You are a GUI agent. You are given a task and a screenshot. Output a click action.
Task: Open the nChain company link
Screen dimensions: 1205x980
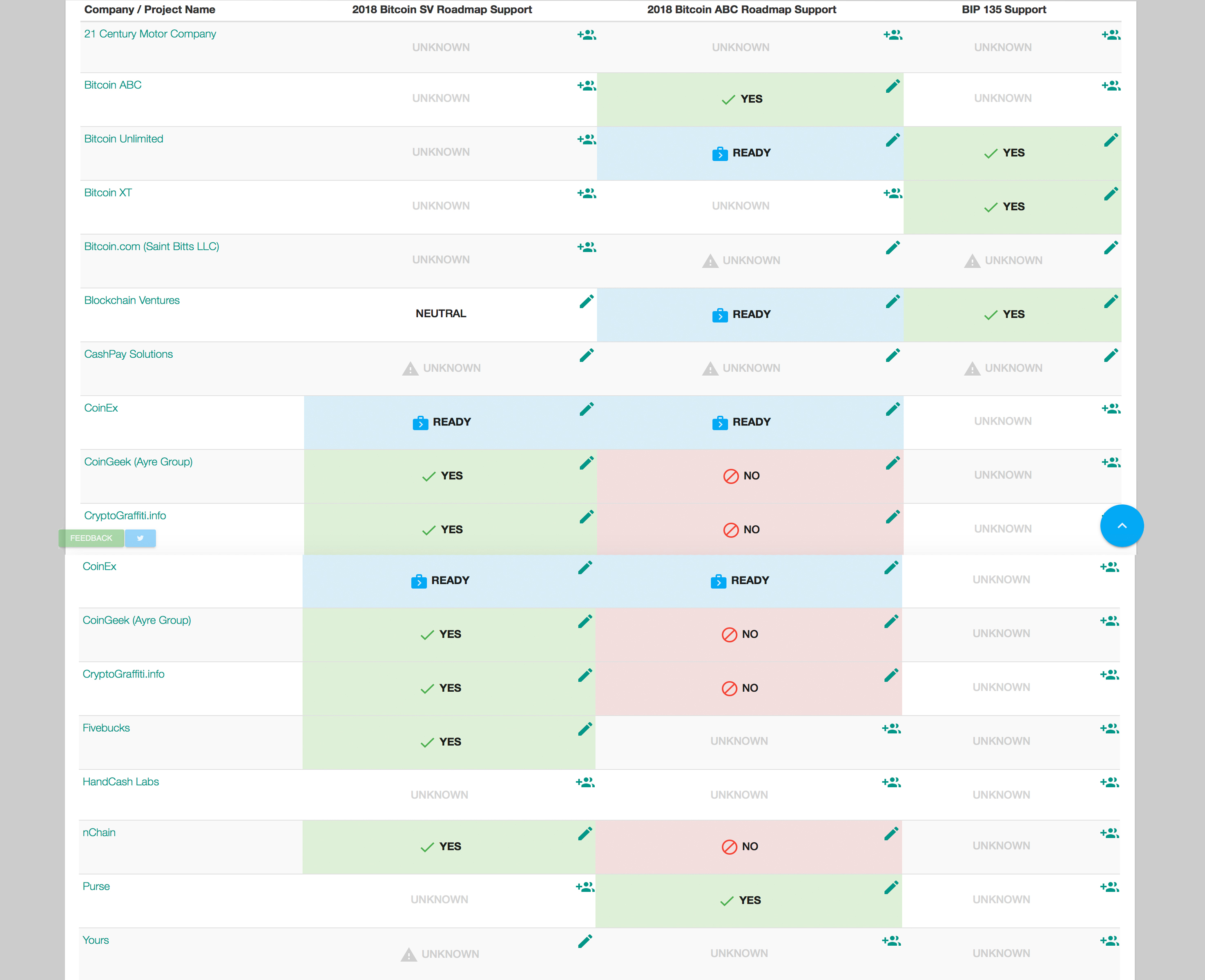click(x=99, y=832)
